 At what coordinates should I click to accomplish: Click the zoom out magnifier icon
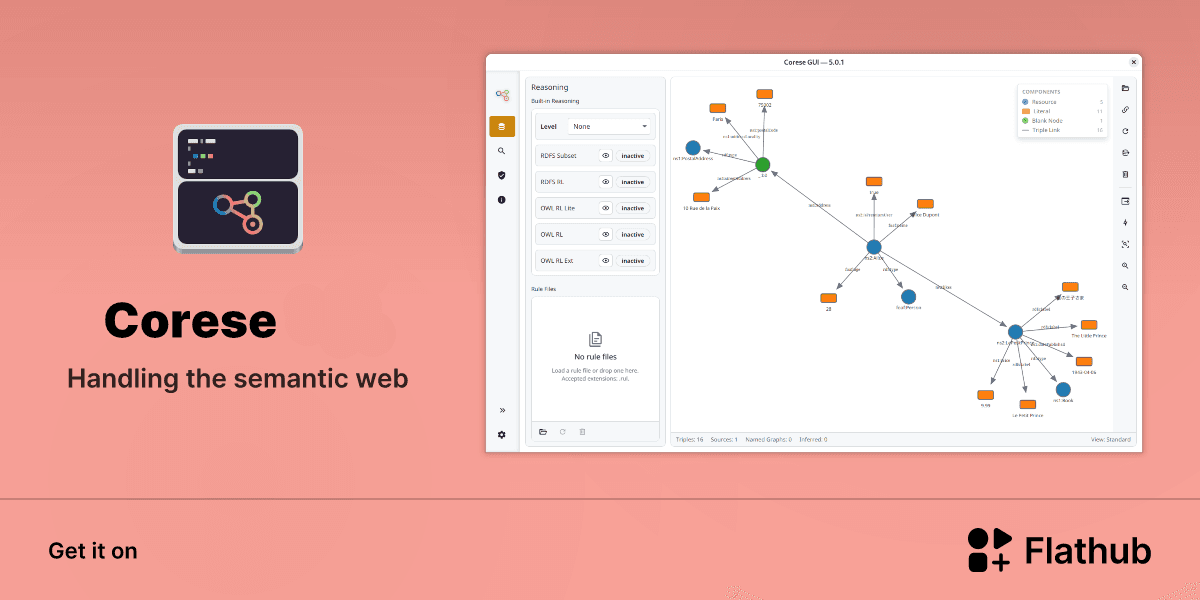(1126, 288)
